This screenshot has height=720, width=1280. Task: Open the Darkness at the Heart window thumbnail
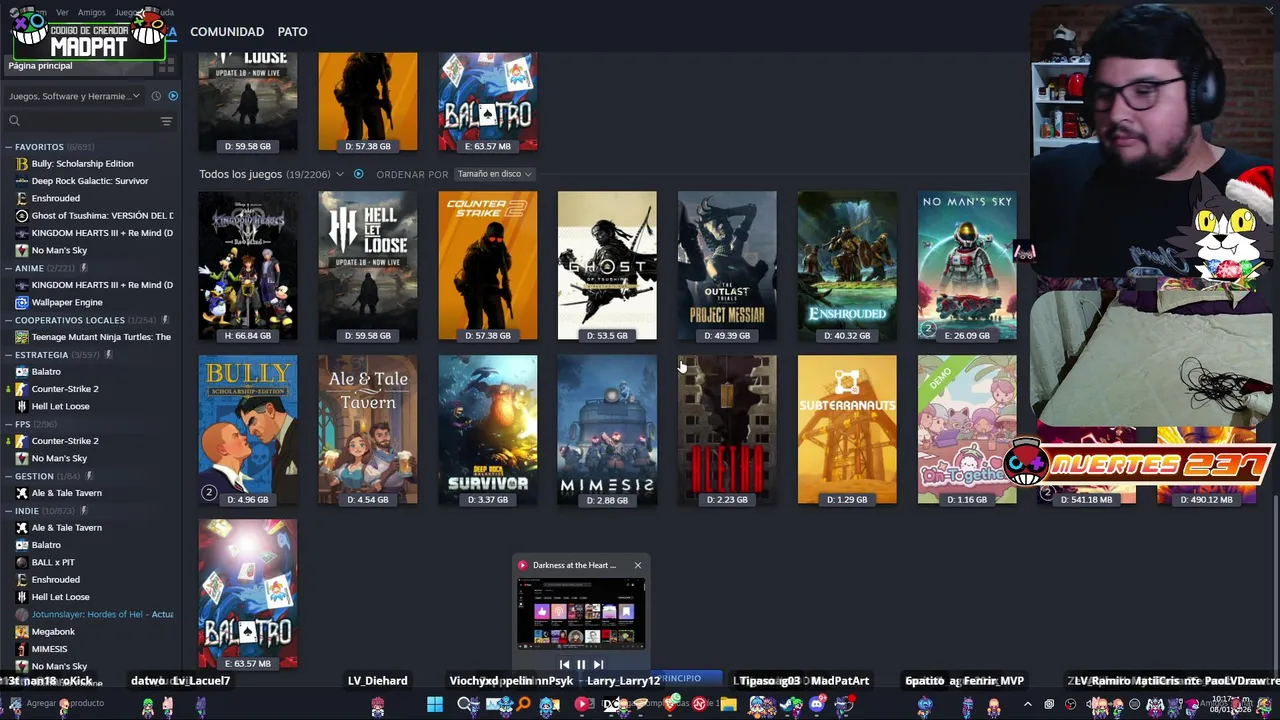click(x=581, y=613)
